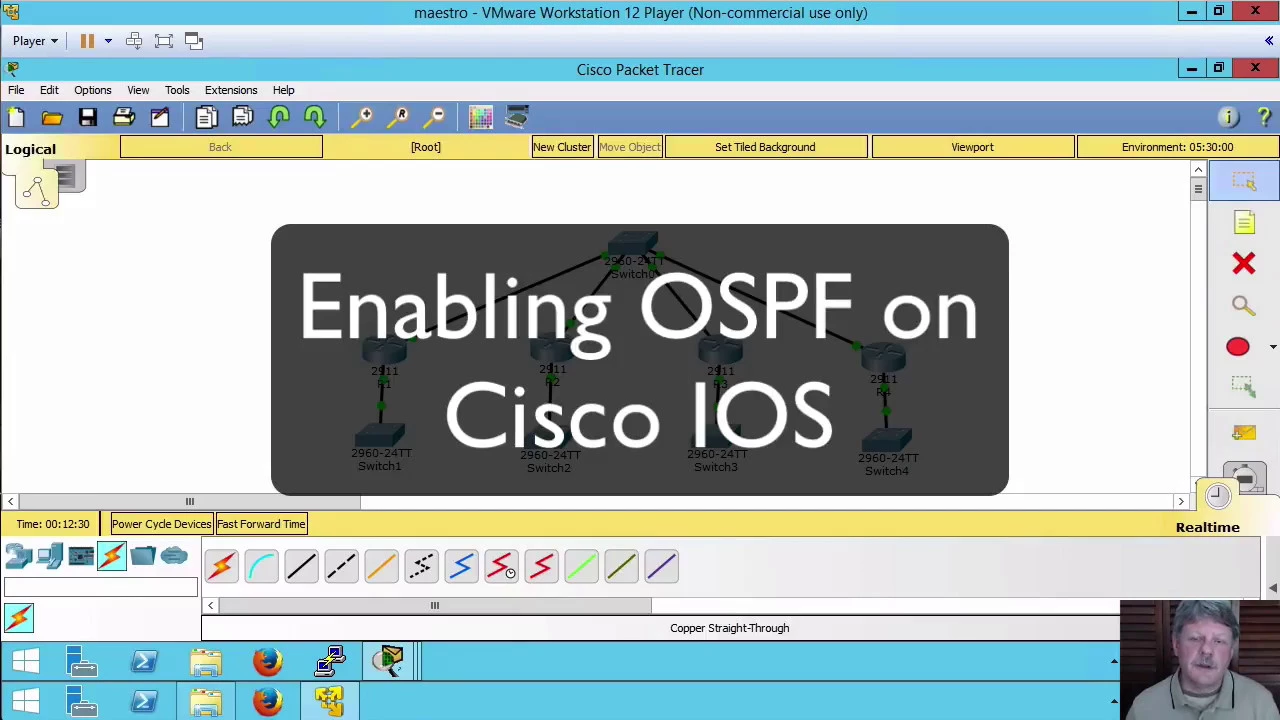Click the Paste icon in toolbar
Screen dimensions: 1280x720
(x=243, y=118)
